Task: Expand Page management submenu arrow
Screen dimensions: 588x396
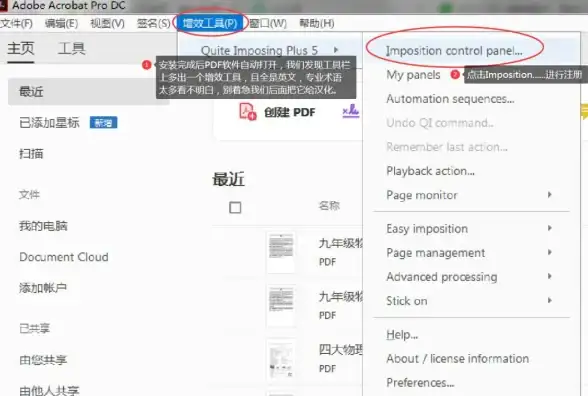Action: pyautogui.click(x=549, y=252)
